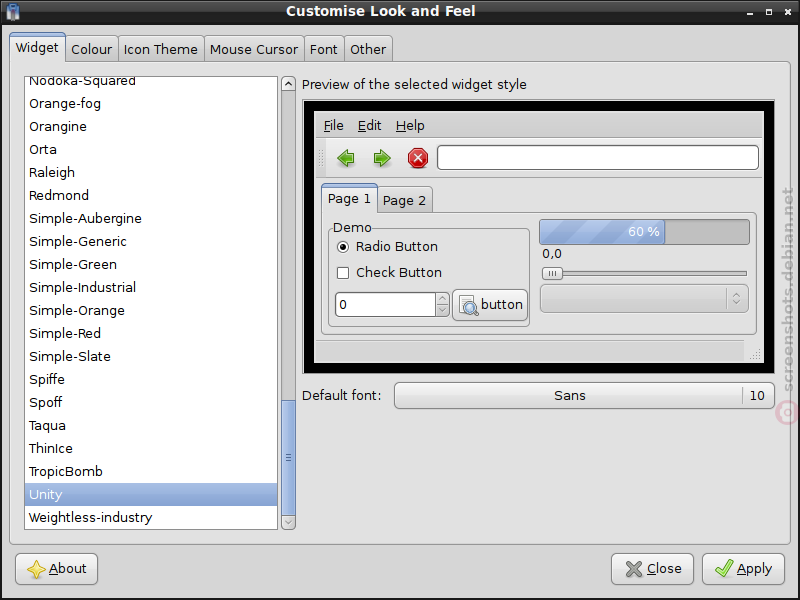
Task: Click the 60 % progress bar
Action: coord(644,232)
